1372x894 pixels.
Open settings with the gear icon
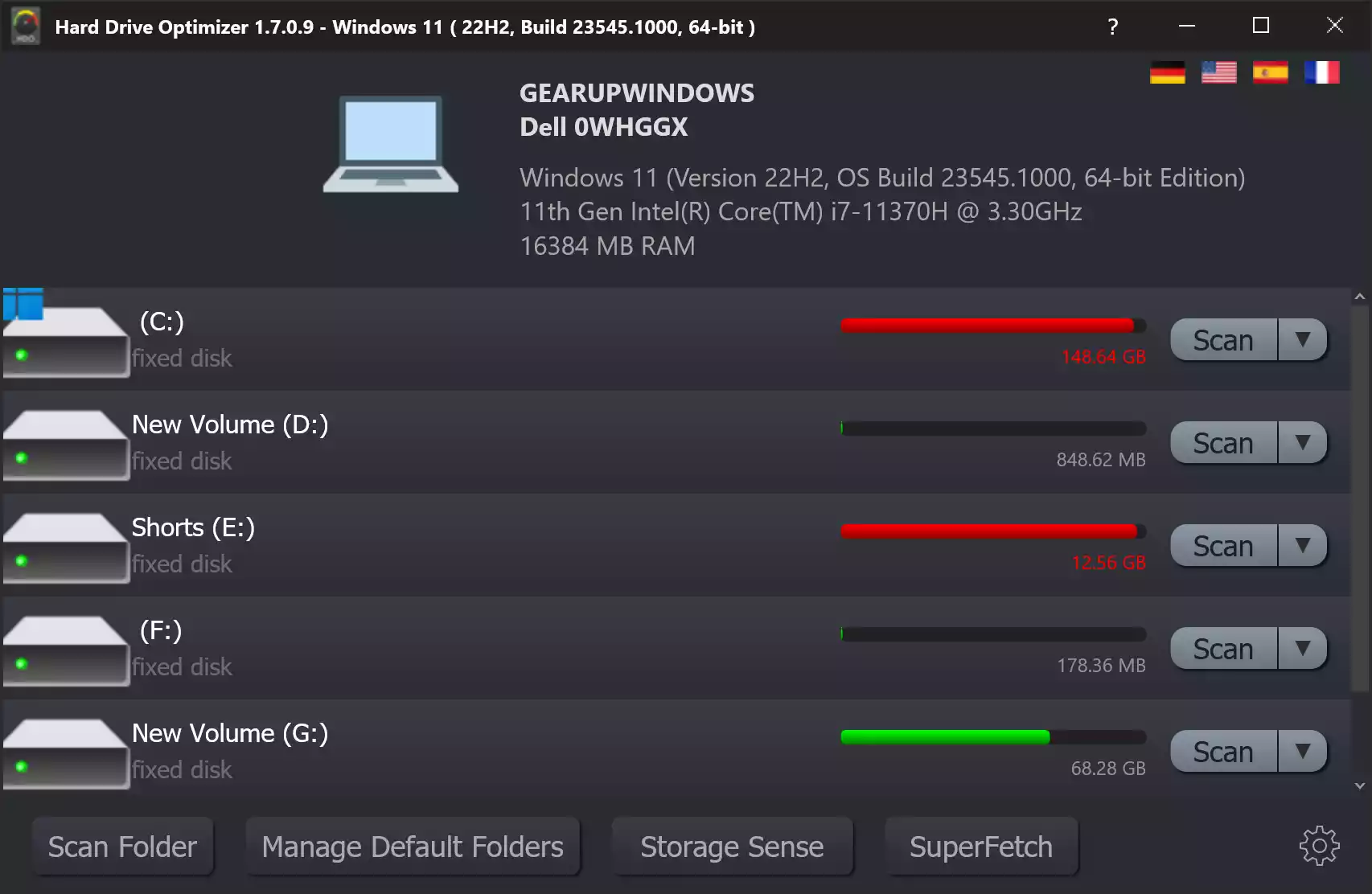click(x=1319, y=846)
